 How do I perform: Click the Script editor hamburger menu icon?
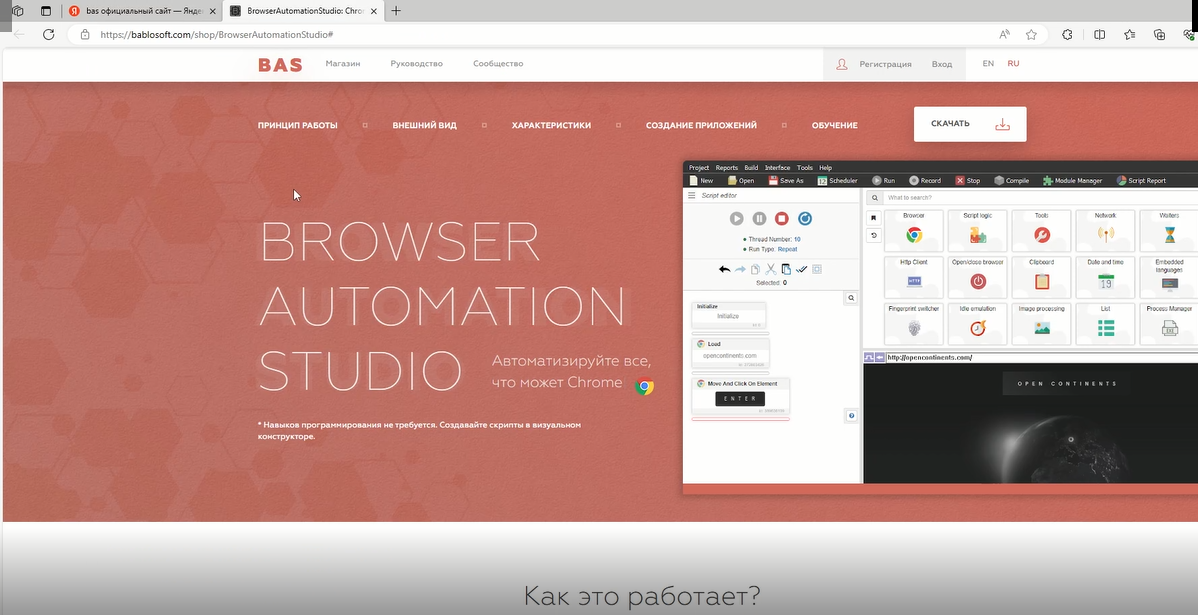pos(692,196)
